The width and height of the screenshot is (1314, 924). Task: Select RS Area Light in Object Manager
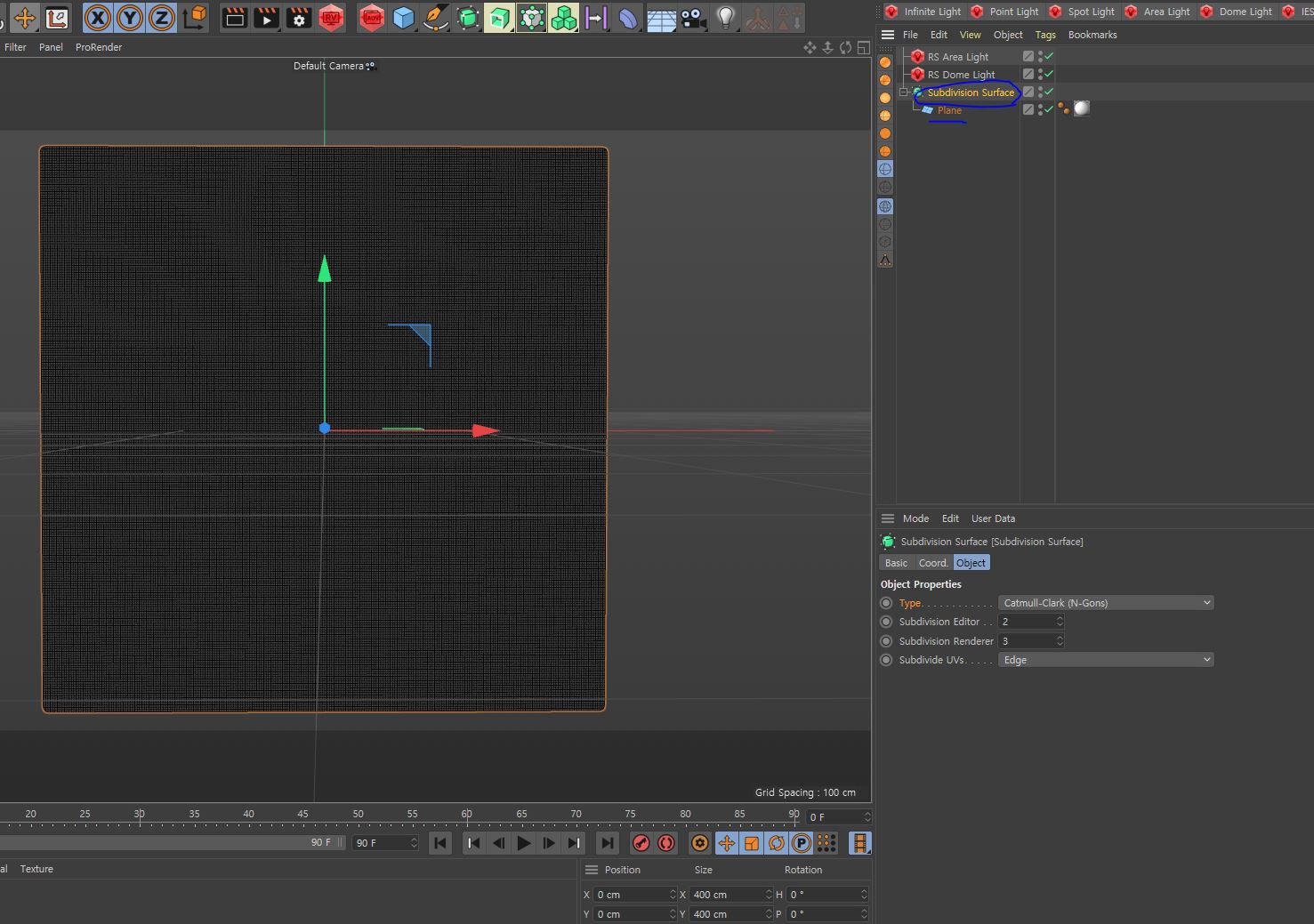(957, 57)
